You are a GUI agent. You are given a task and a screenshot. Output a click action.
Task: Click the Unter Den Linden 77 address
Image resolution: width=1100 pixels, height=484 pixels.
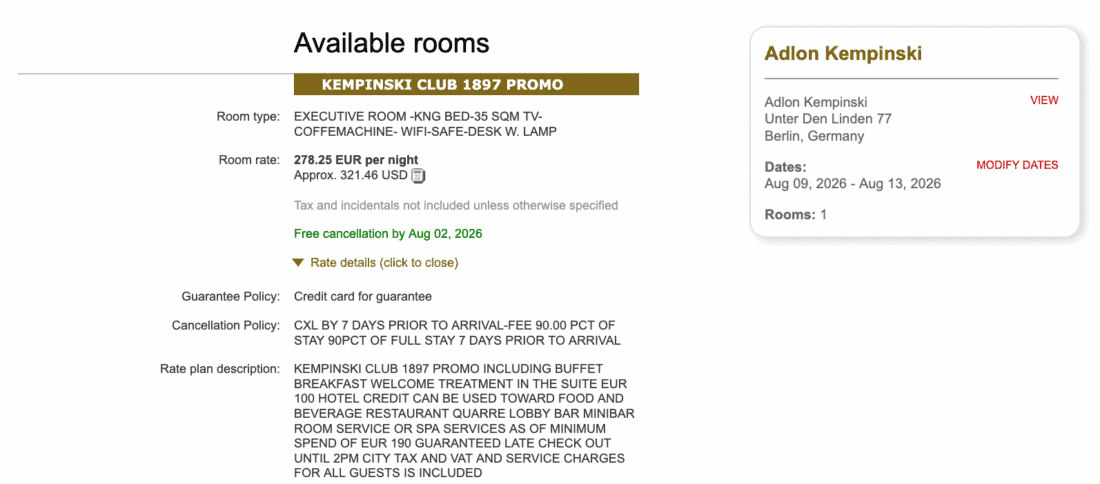828,119
